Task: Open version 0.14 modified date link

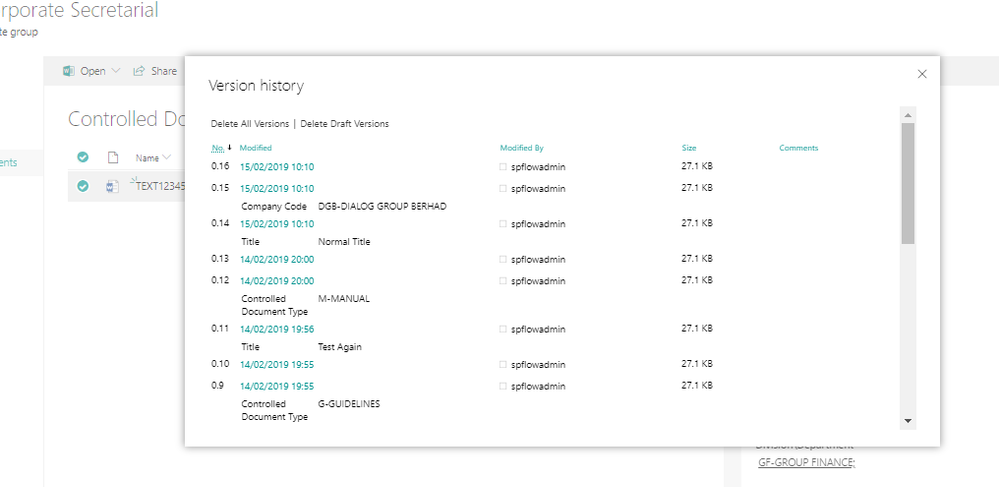Action: click(x=277, y=224)
